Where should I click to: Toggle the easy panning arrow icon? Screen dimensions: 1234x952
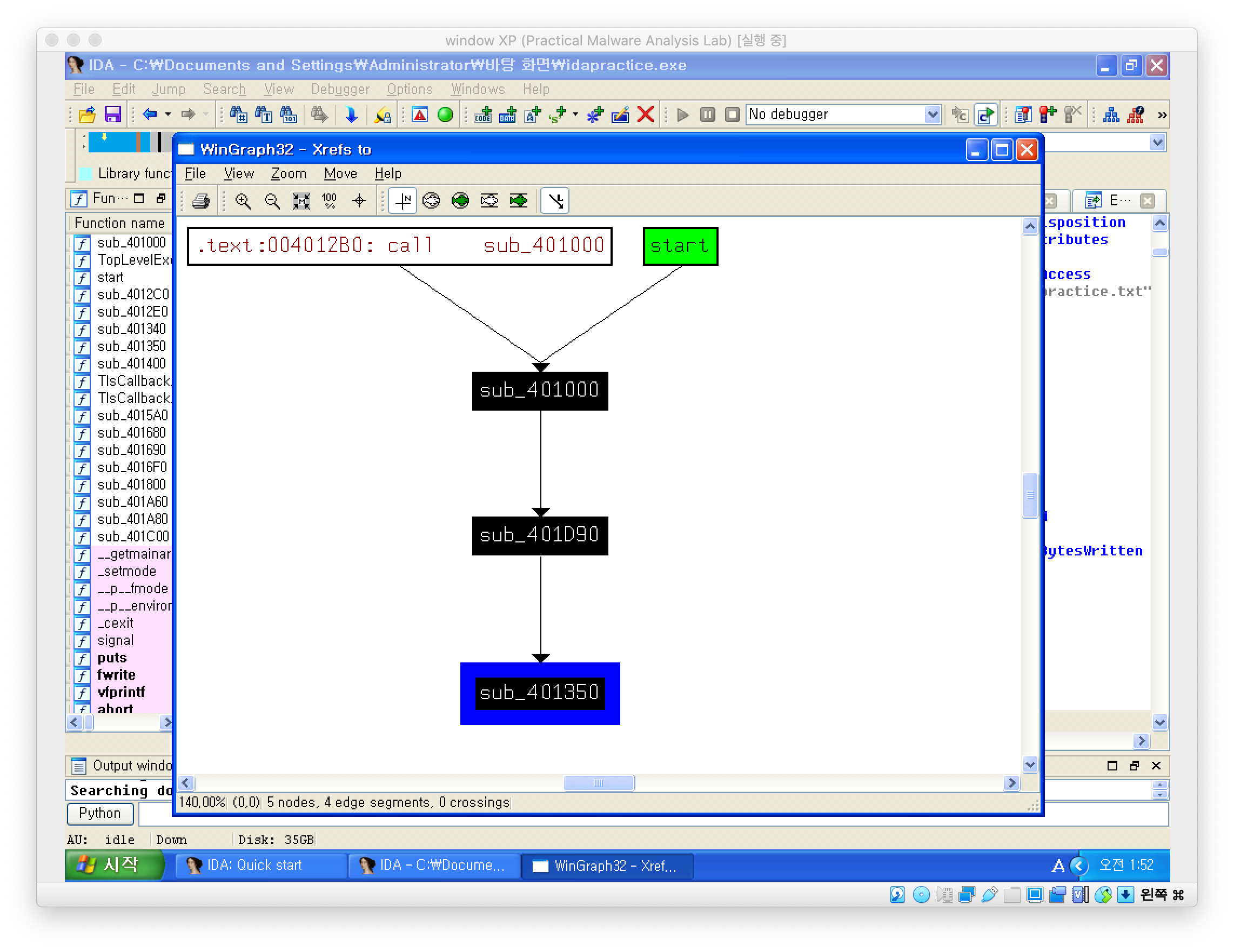click(555, 201)
